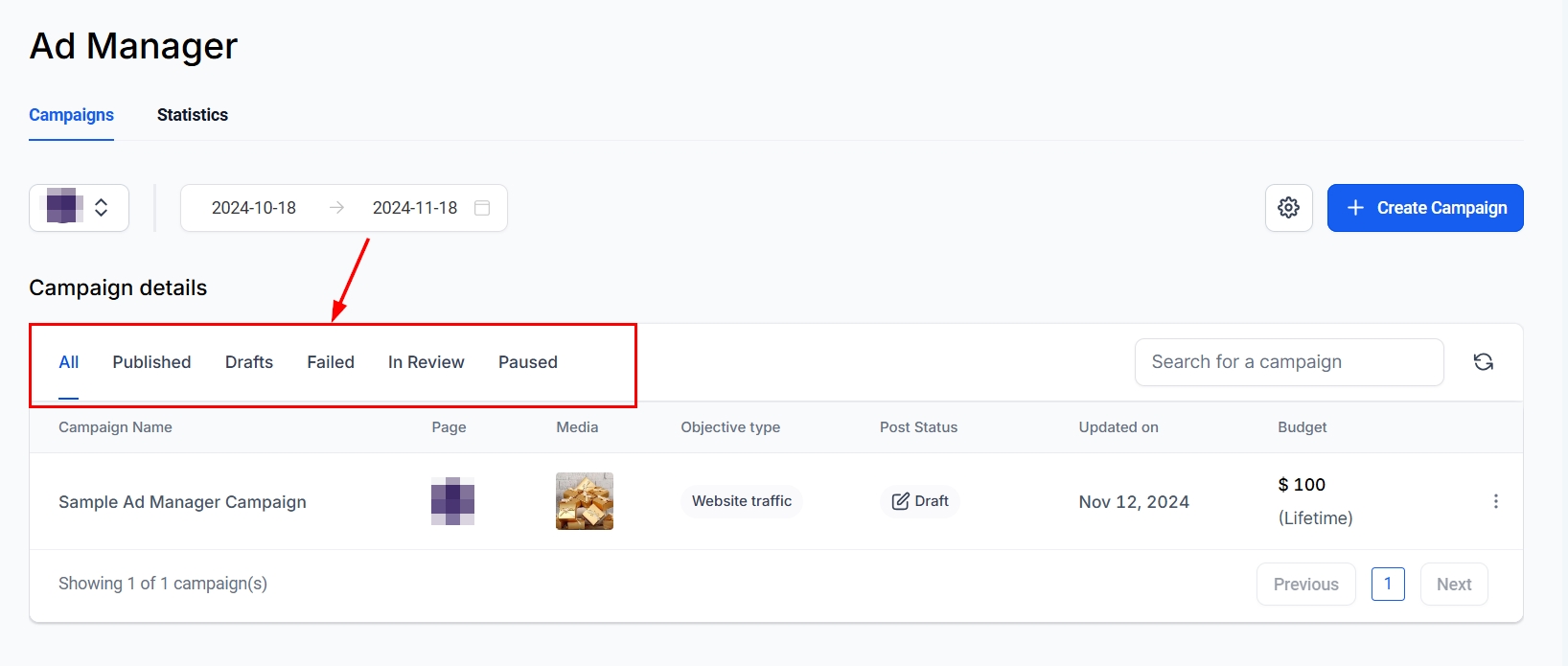Open the three-dot campaign options menu

[1495, 501]
